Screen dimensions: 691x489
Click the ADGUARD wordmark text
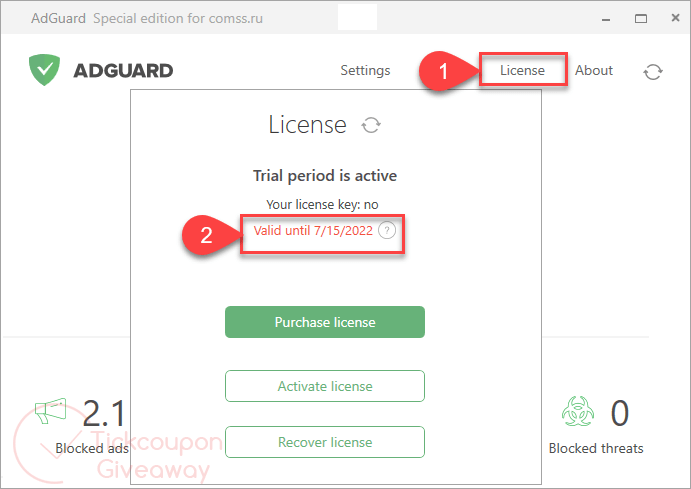tap(123, 71)
